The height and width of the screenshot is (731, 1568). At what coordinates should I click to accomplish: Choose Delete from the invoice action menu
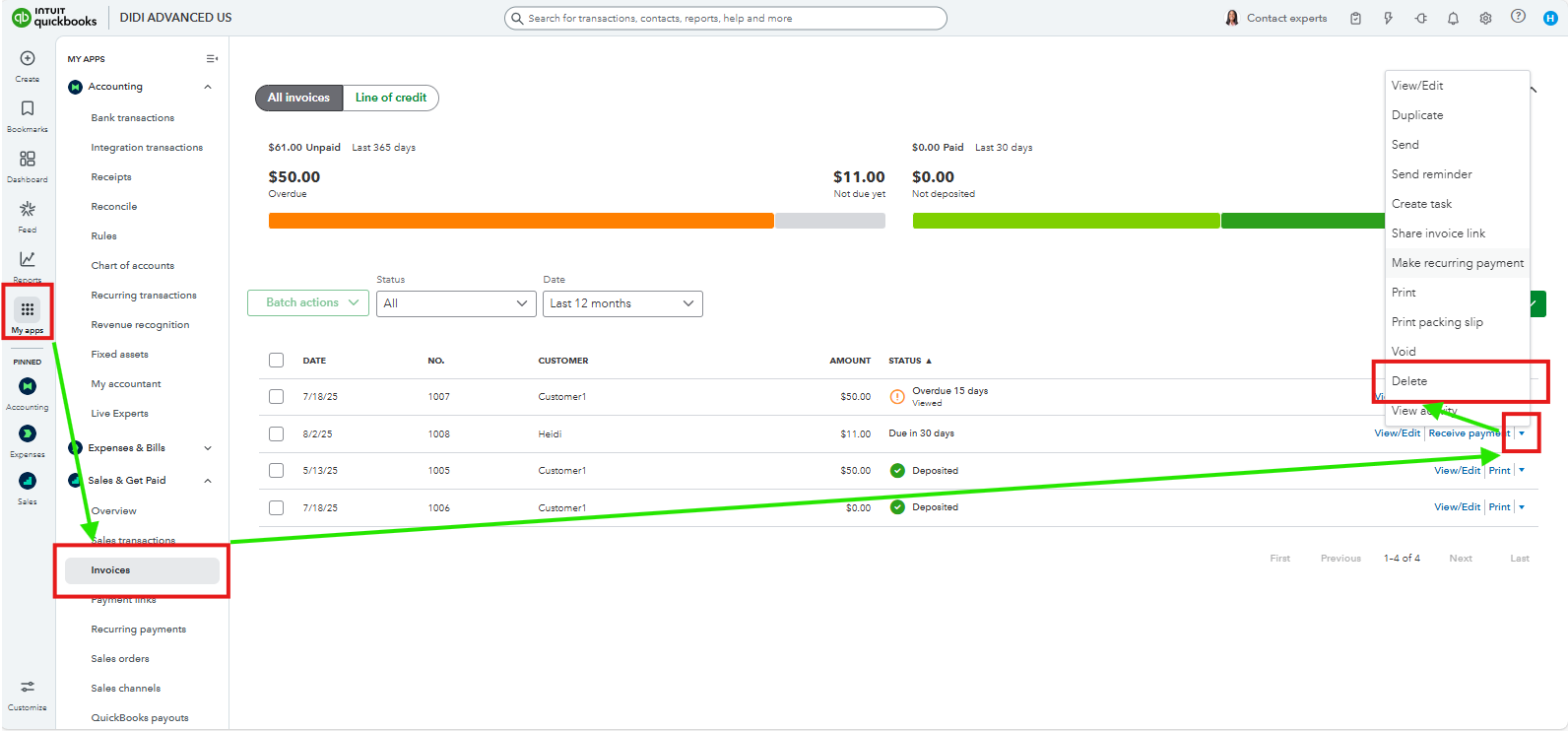1409,381
